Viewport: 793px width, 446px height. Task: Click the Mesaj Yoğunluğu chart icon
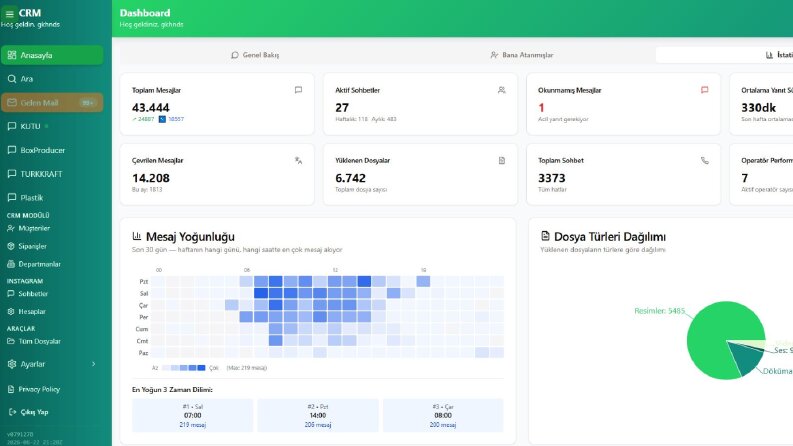[137, 236]
